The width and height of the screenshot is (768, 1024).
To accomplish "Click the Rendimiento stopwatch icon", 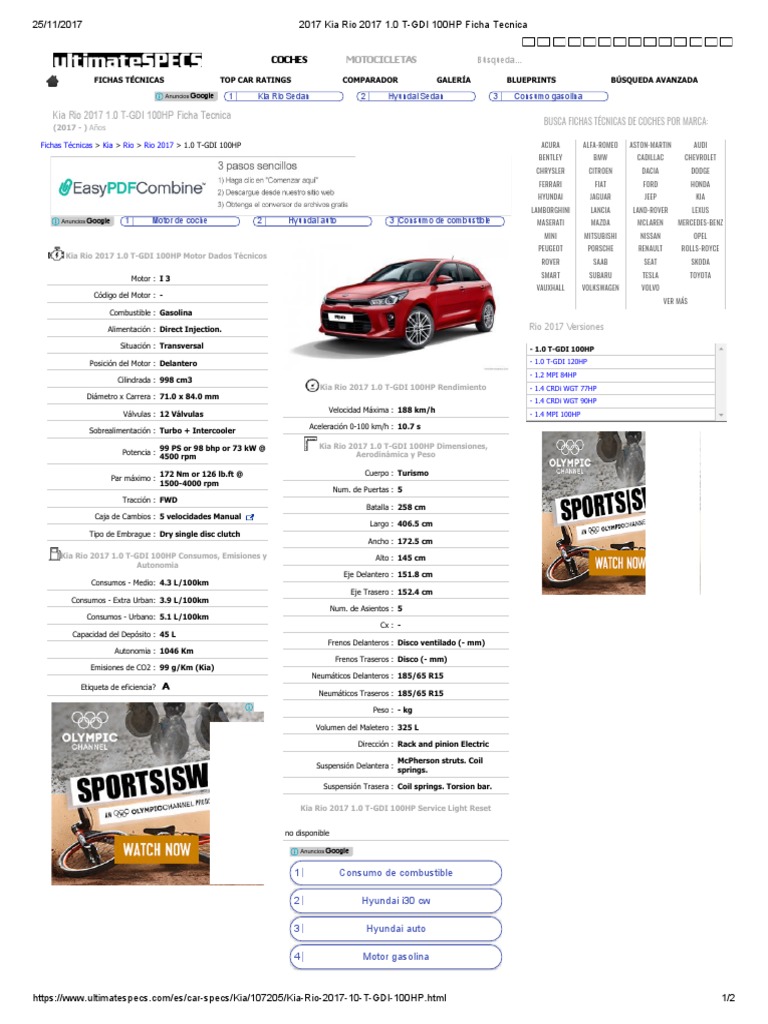I will pyautogui.click(x=312, y=386).
